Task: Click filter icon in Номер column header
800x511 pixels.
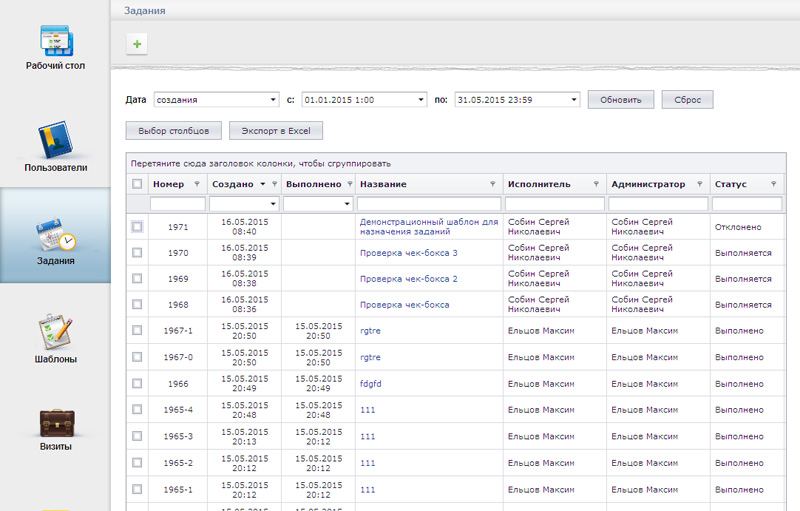Action: 197,184
